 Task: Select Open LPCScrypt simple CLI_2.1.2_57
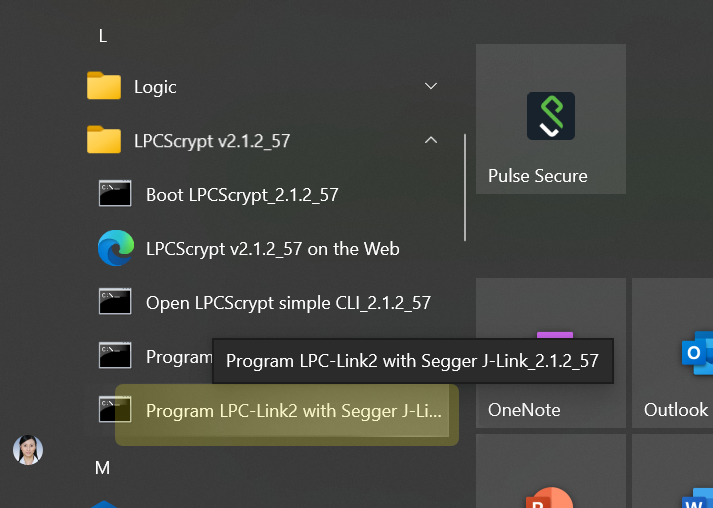point(288,302)
